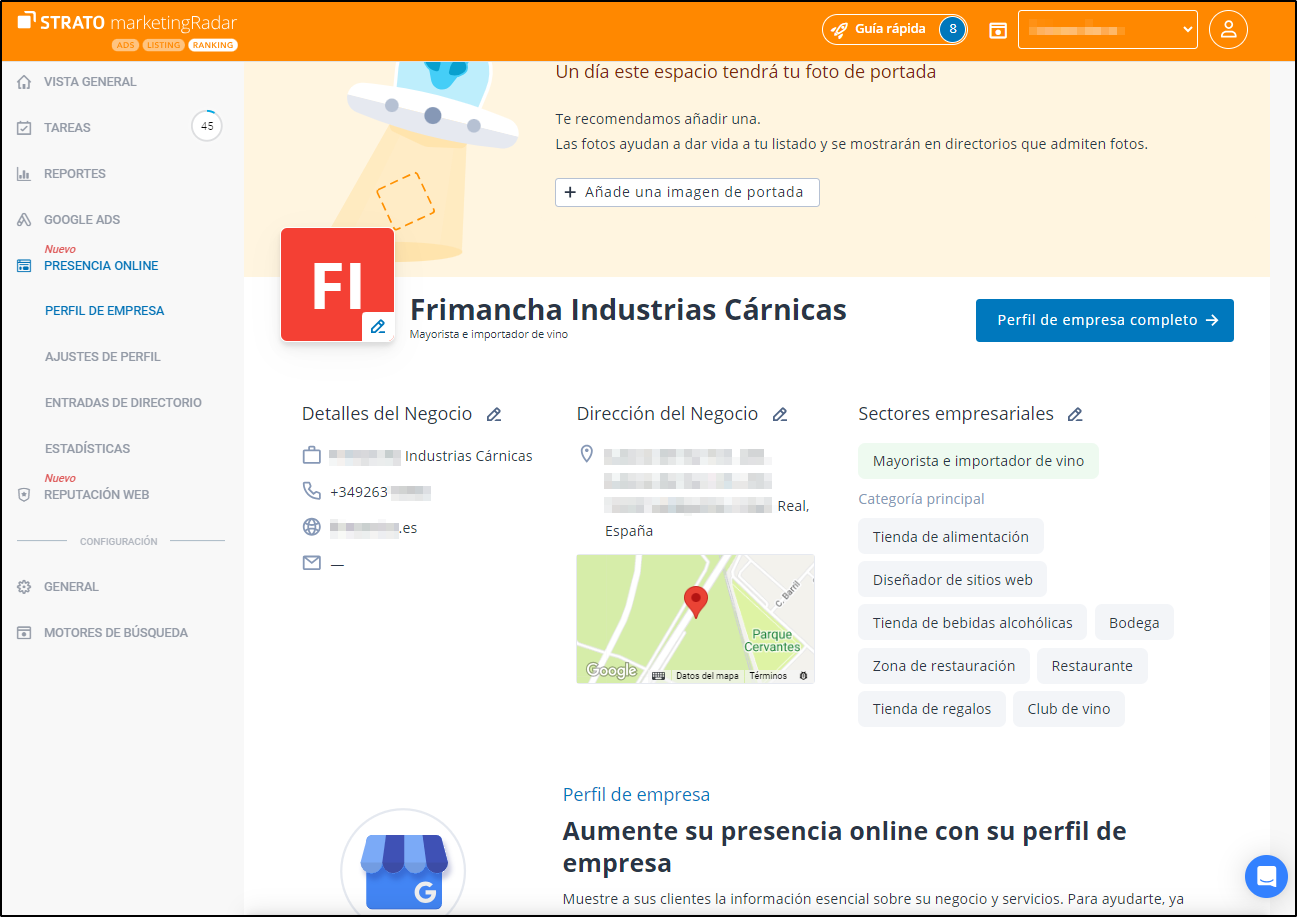Viewport: 1297px width, 917px height.
Task: Select the Motores de Búsqueda icon
Action: pos(22,632)
